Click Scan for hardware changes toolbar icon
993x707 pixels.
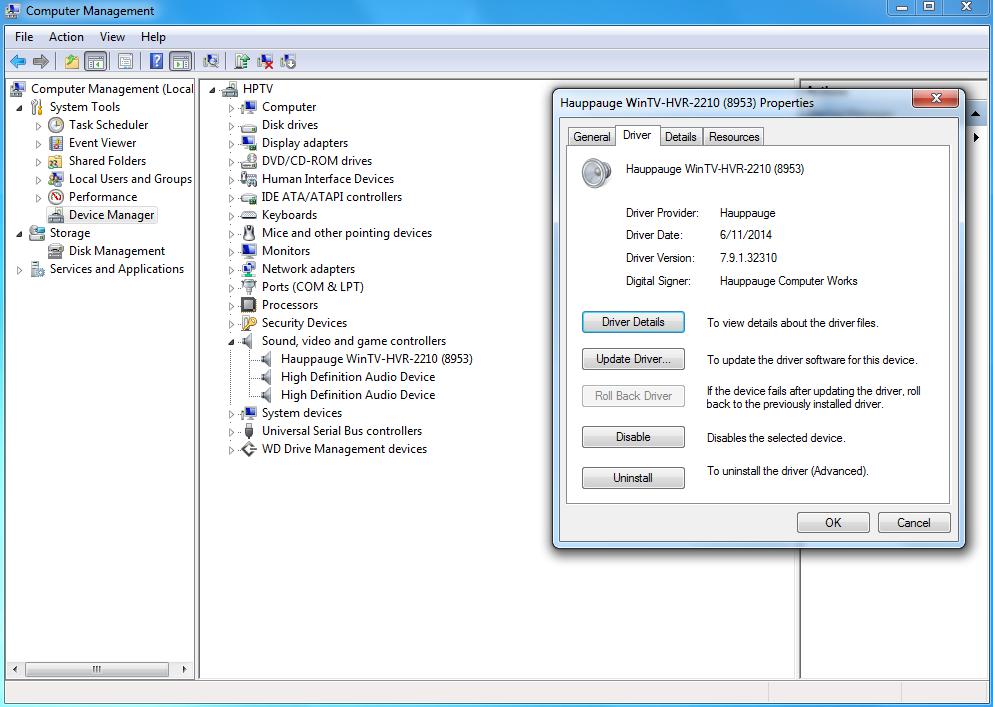point(211,62)
